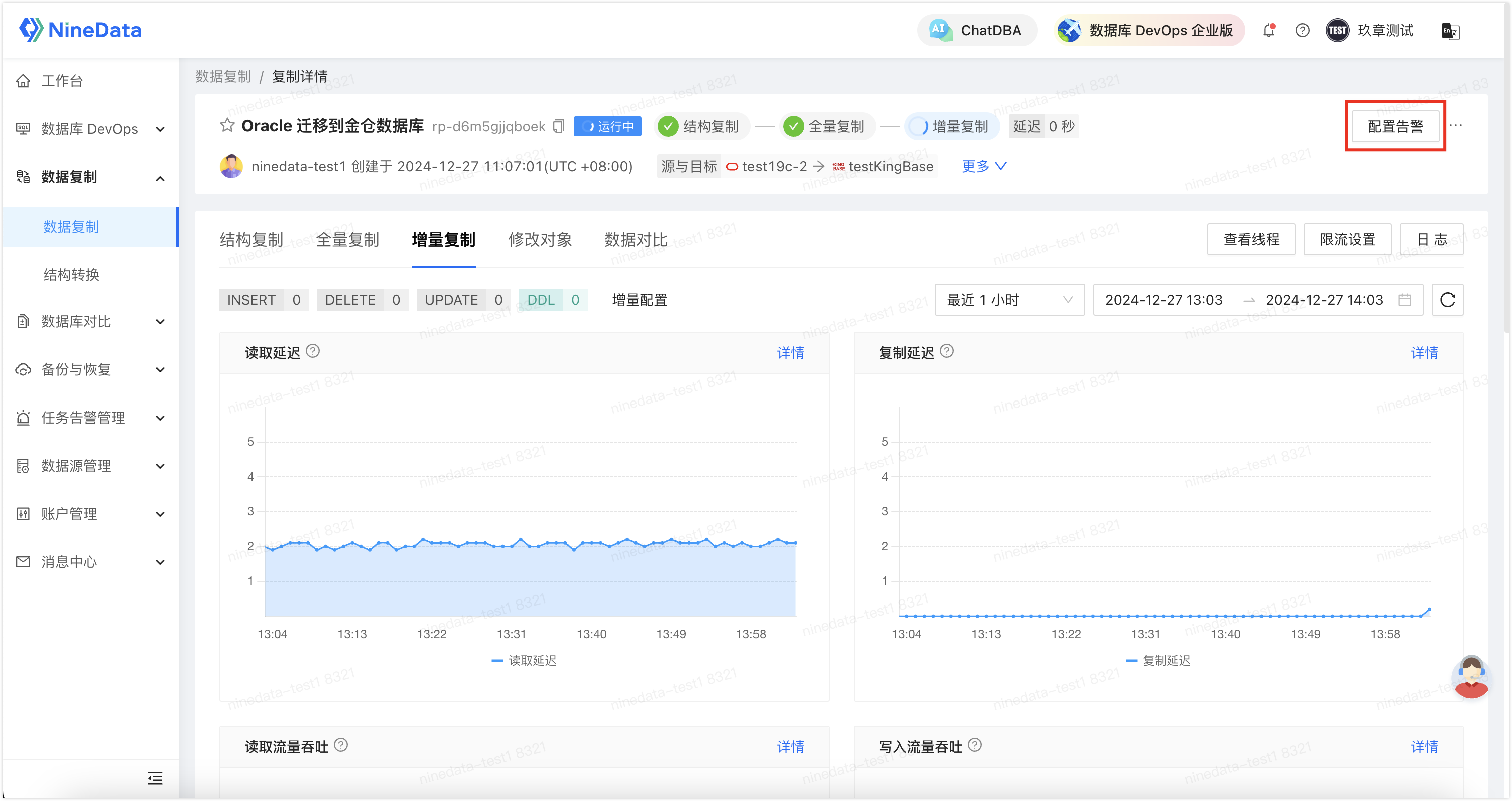
Task: Click the 配置告警 button
Action: 1395,126
